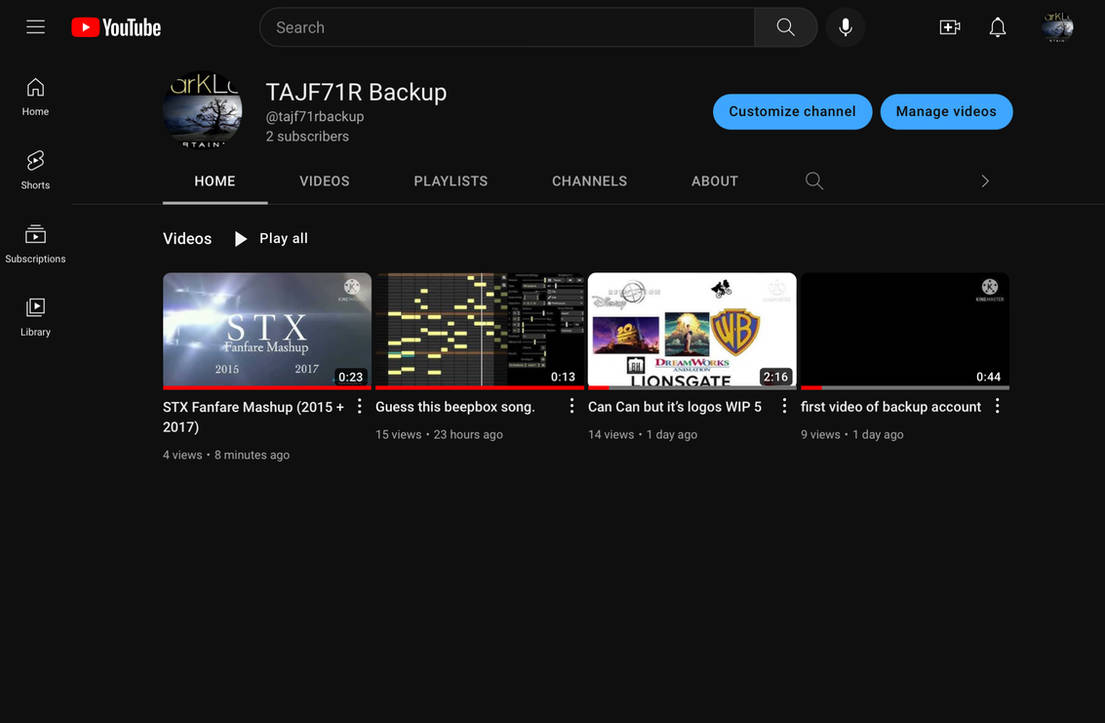The image size is (1105, 723).
Task: Open options for STX Fanfare Mashup video
Action: pos(359,407)
